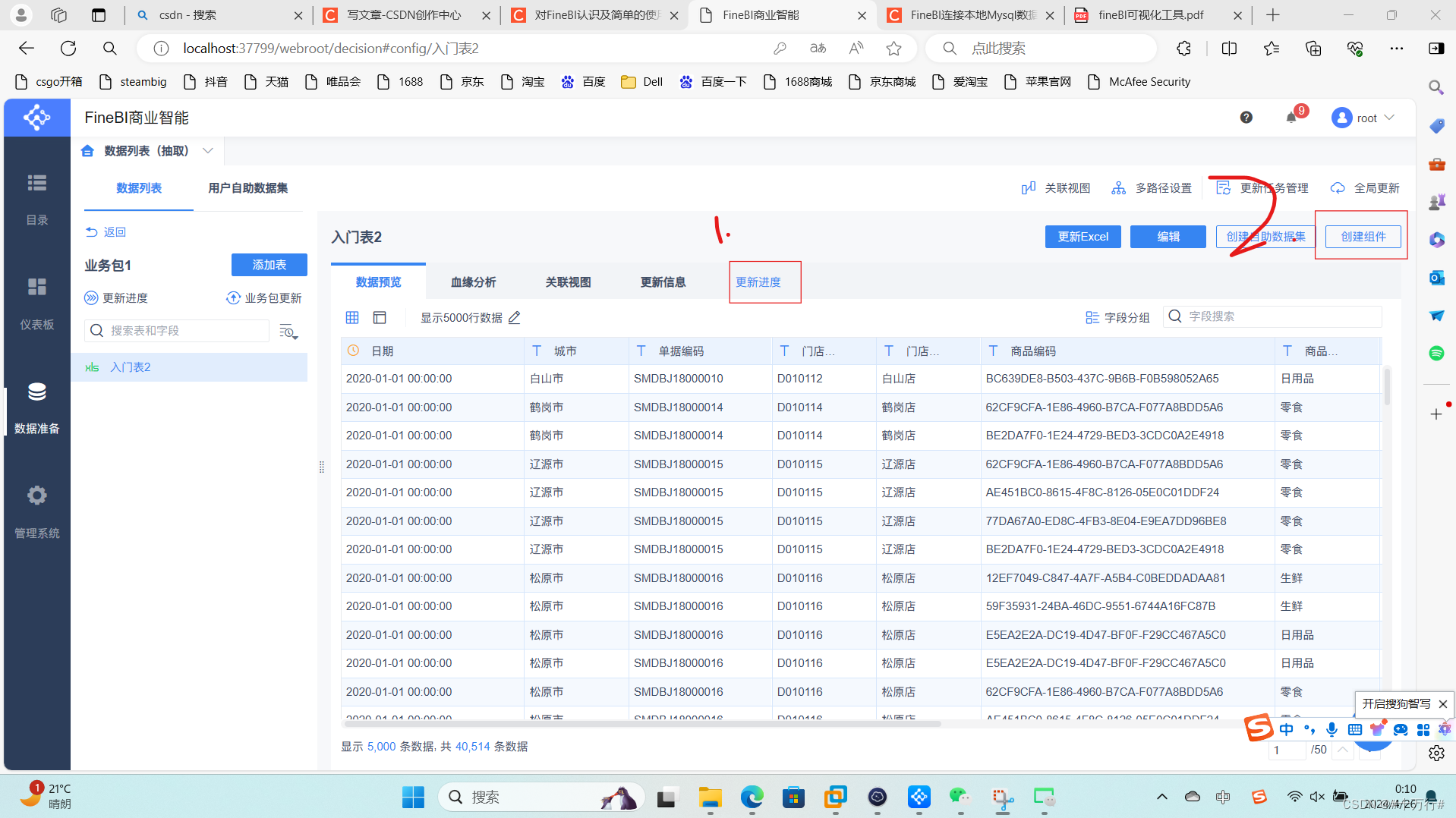Add page to favorites star icon

(893, 49)
